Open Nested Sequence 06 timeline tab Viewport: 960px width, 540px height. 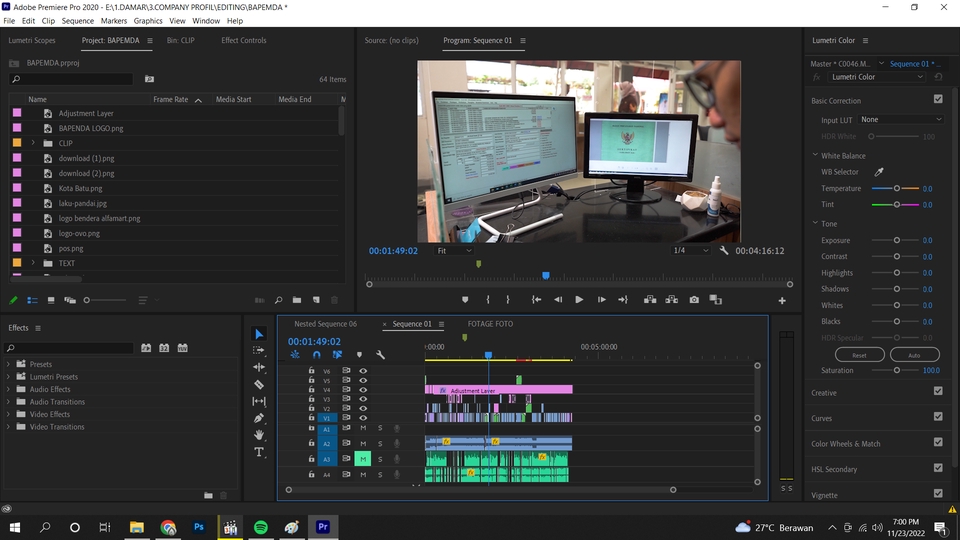(325, 324)
